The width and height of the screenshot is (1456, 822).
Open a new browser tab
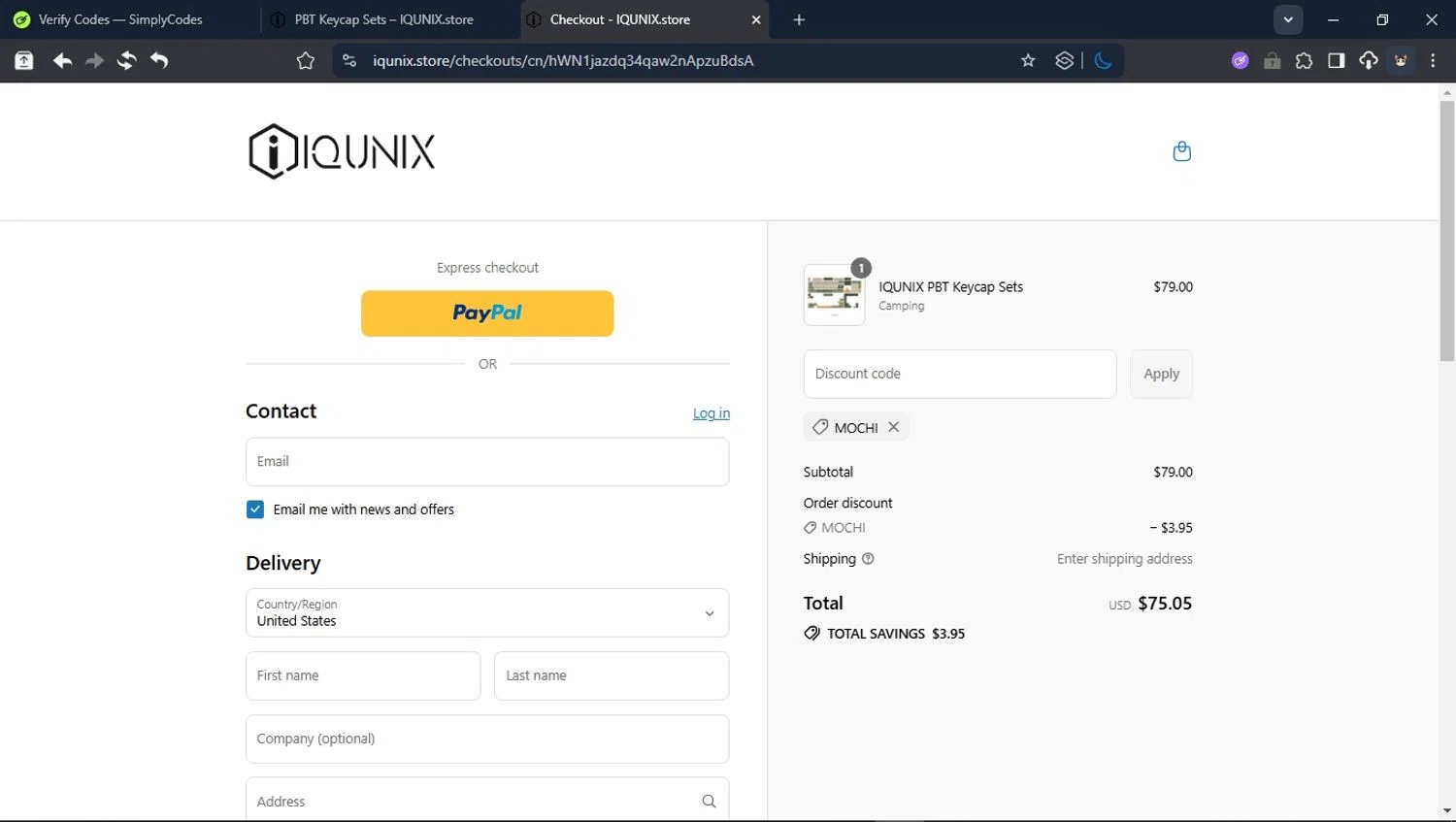click(x=799, y=19)
